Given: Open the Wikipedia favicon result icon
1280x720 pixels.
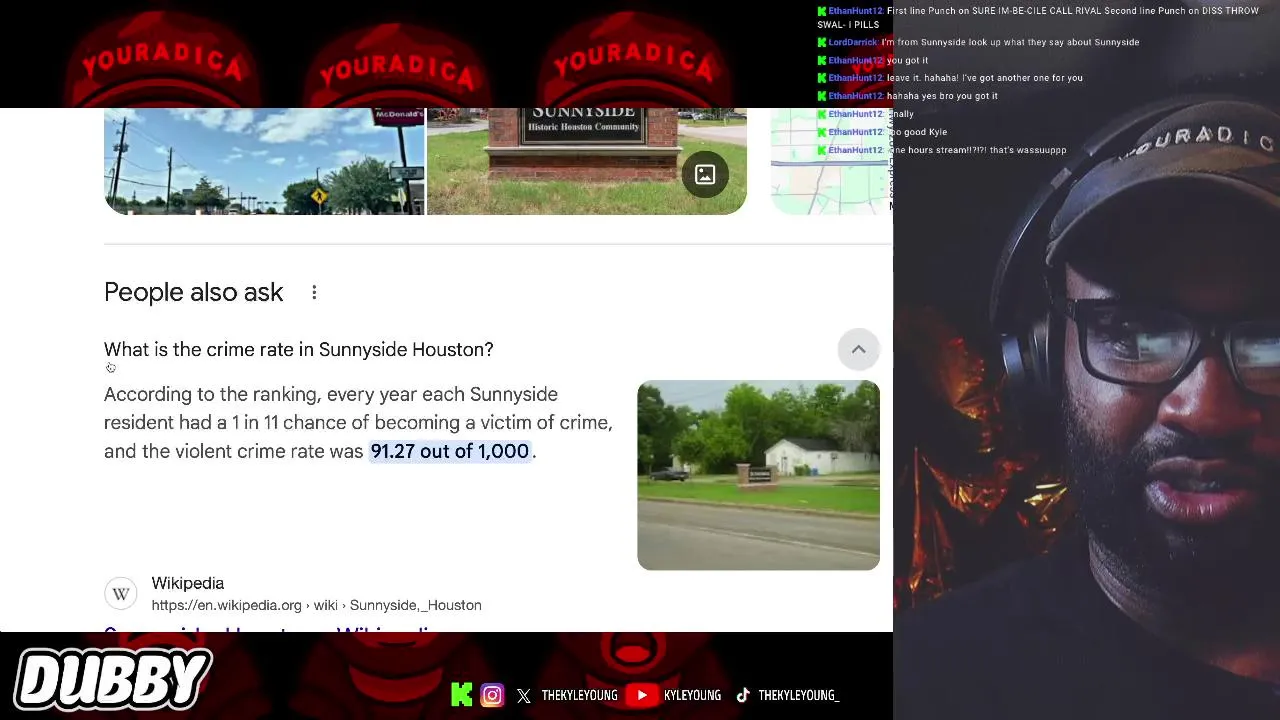Looking at the screenshot, I should coord(121,594).
